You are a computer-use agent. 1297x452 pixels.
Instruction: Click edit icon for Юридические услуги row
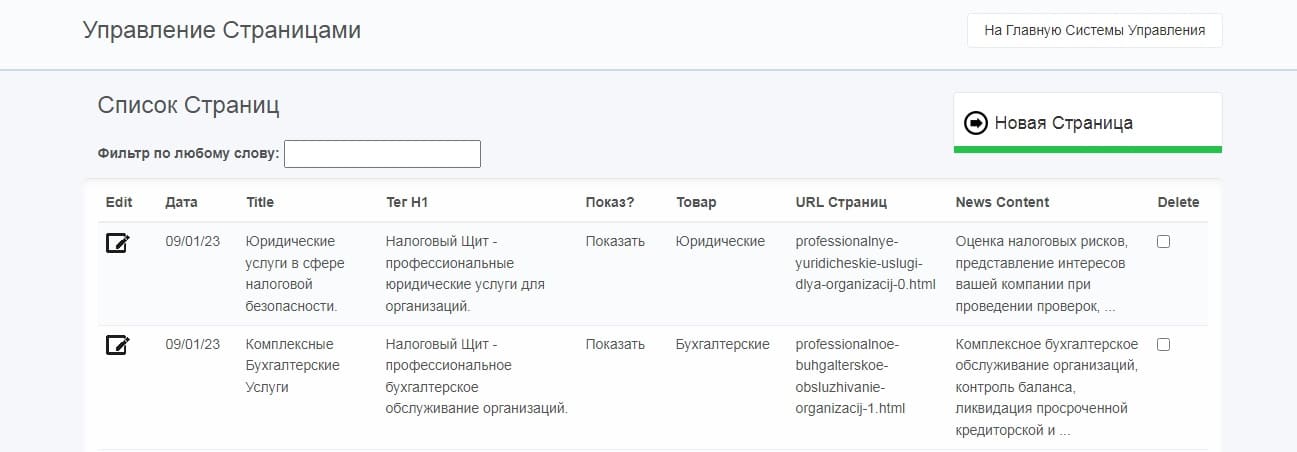[117, 243]
